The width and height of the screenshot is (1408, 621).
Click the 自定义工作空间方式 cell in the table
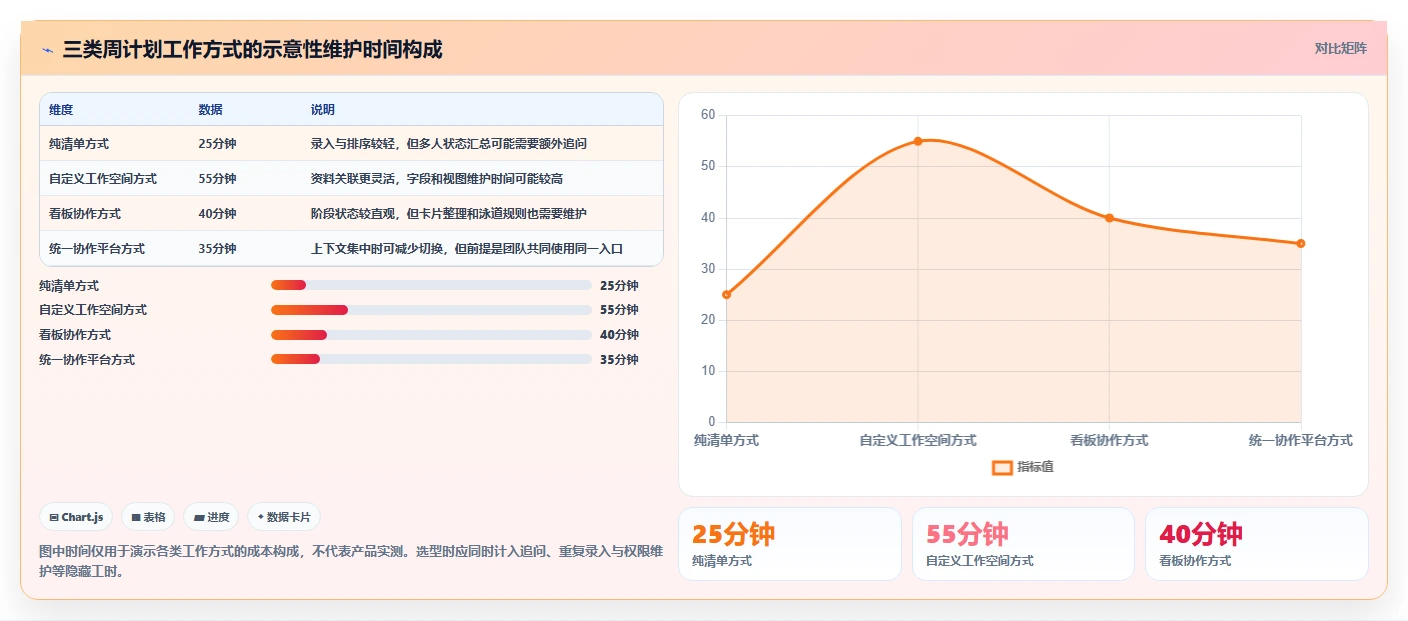pos(103,179)
